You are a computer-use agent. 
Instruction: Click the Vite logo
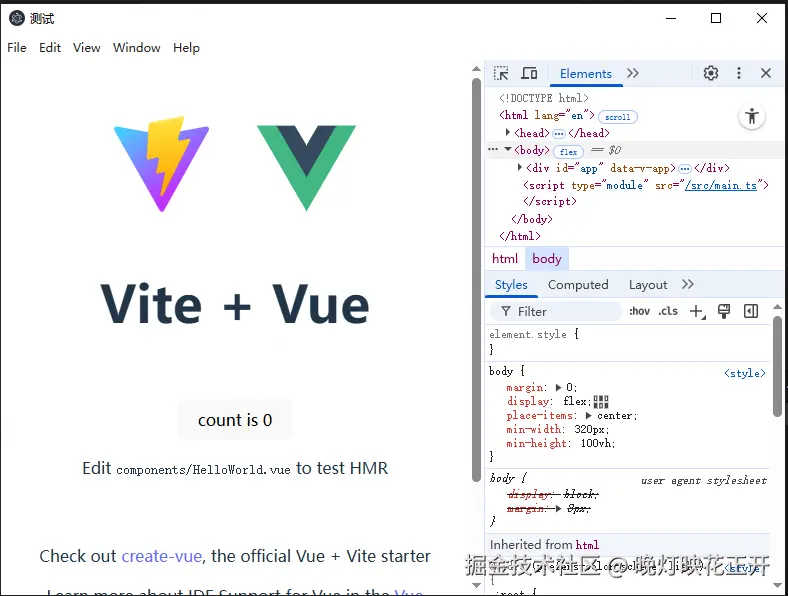[162, 164]
